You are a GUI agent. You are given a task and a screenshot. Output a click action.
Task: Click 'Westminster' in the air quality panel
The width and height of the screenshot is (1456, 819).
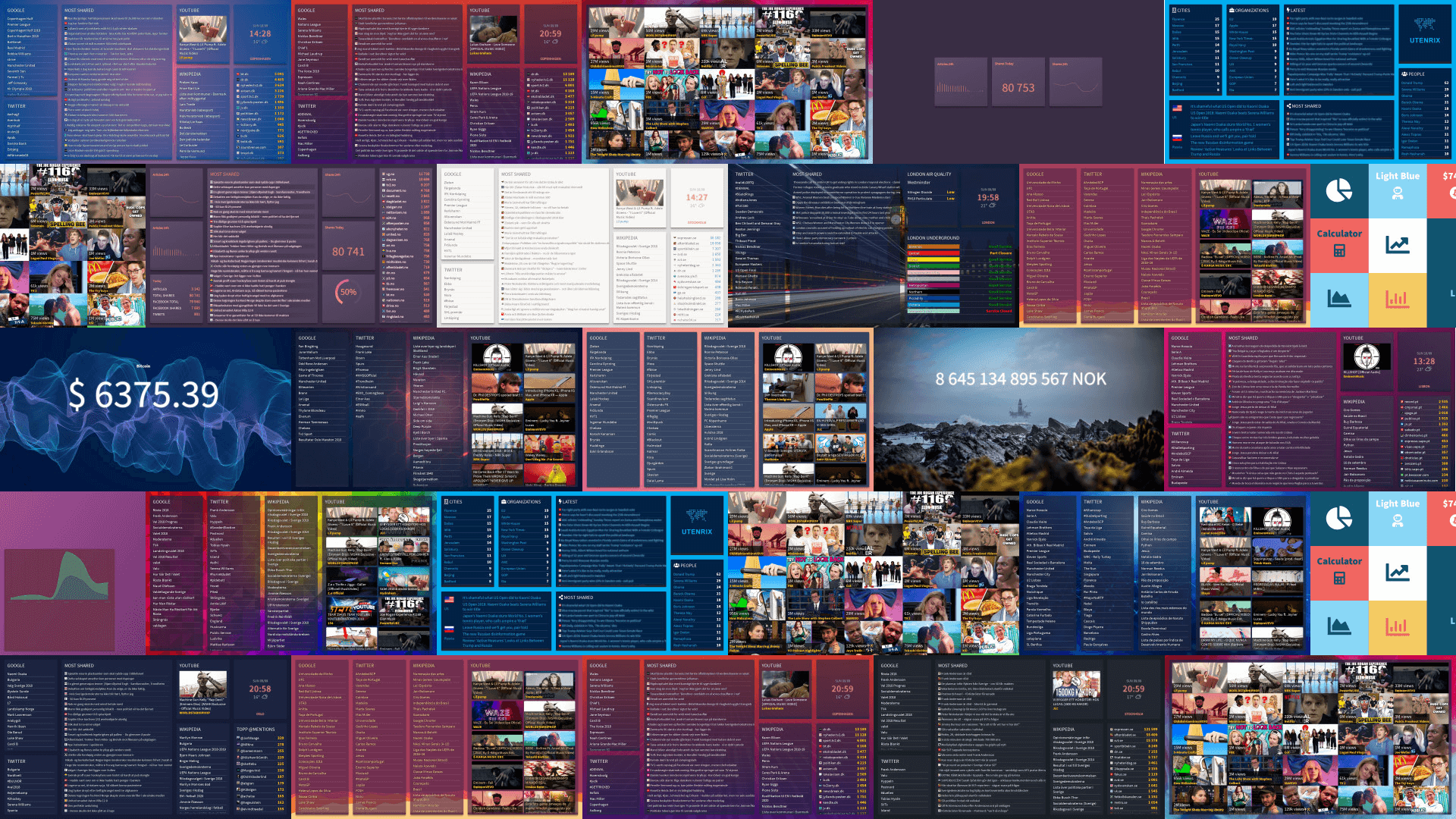pyautogui.click(x=919, y=183)
